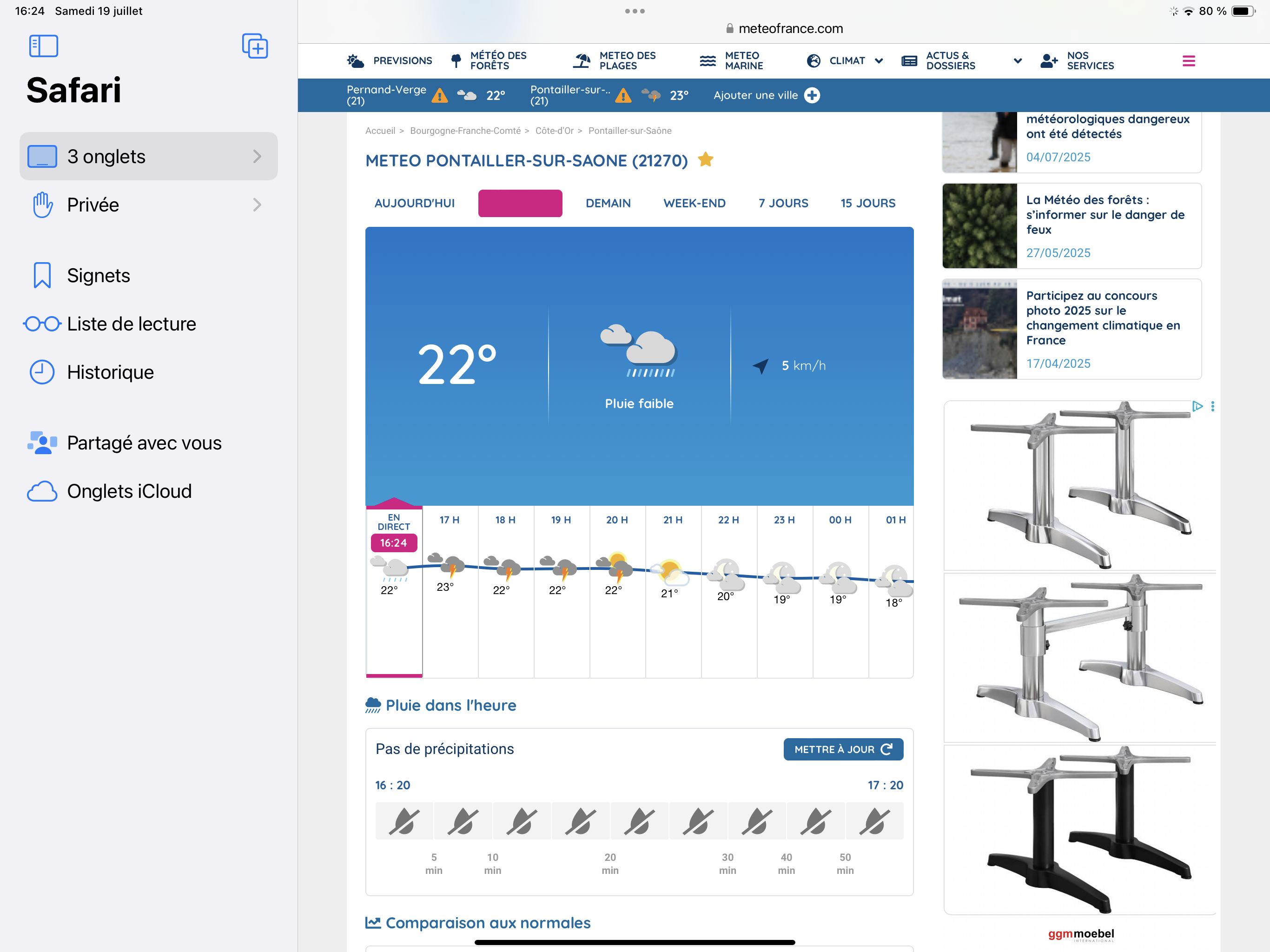Screen dimensions: 1270x952
Task: Select the 20 H forecast column
Action: pos(618,591)
